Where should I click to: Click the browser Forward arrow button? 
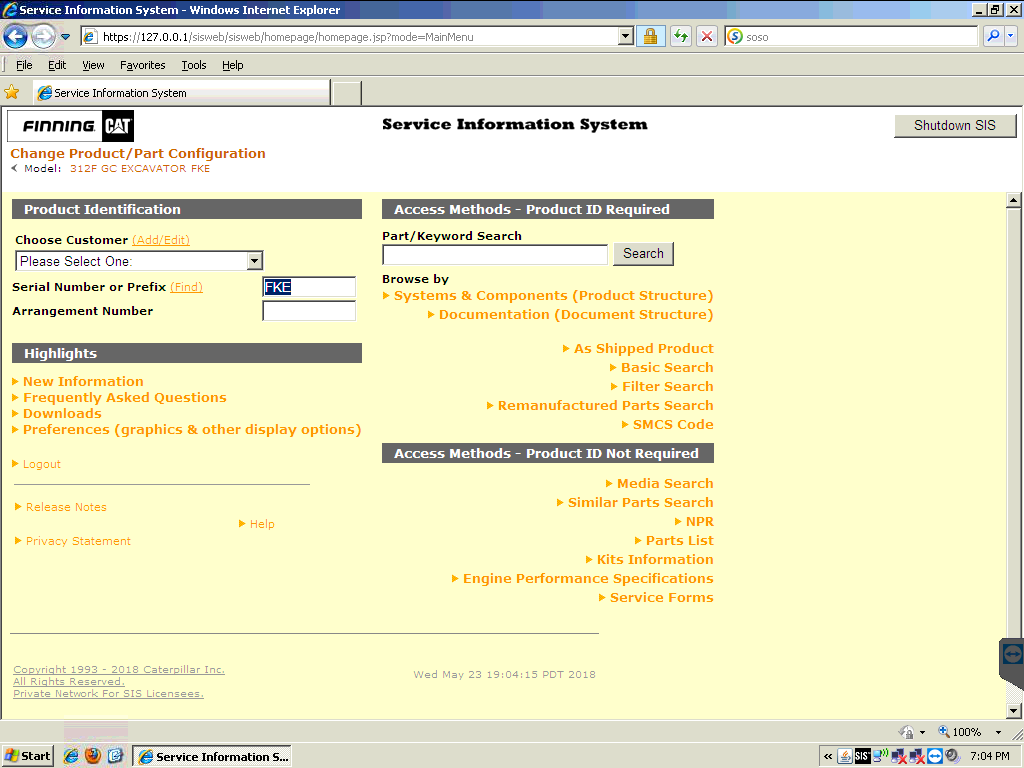[x=43, y=37]
